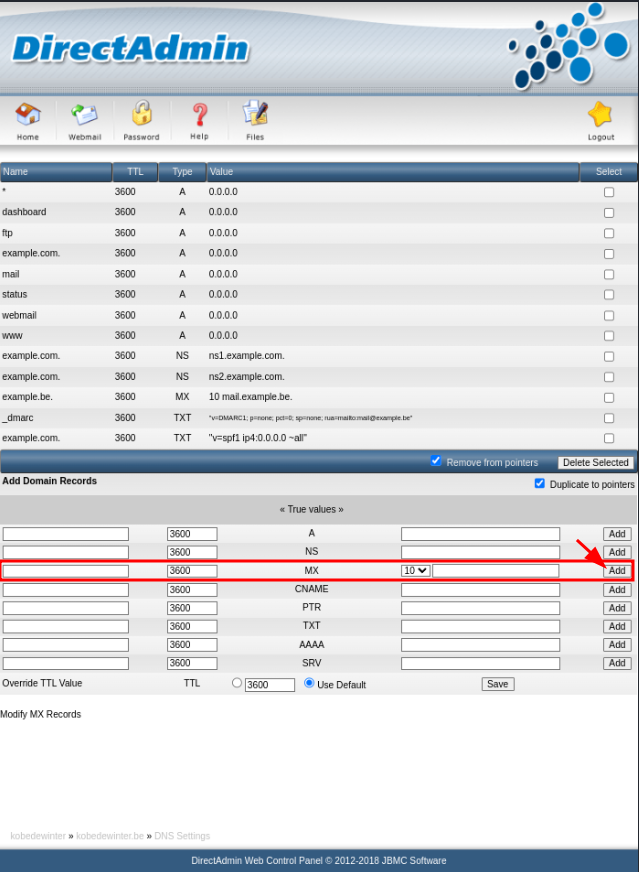This screenshot has height=872, width=639.
Task: Focus the AAAA record value field
Action: 481,645
